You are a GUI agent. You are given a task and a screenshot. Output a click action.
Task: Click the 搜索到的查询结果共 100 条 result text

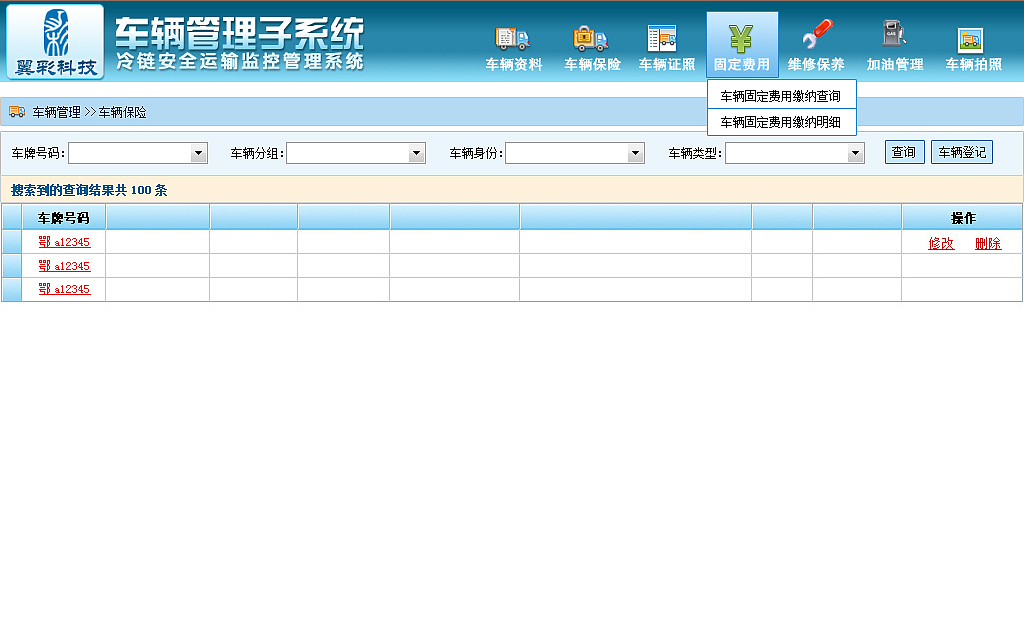point(89,190)
